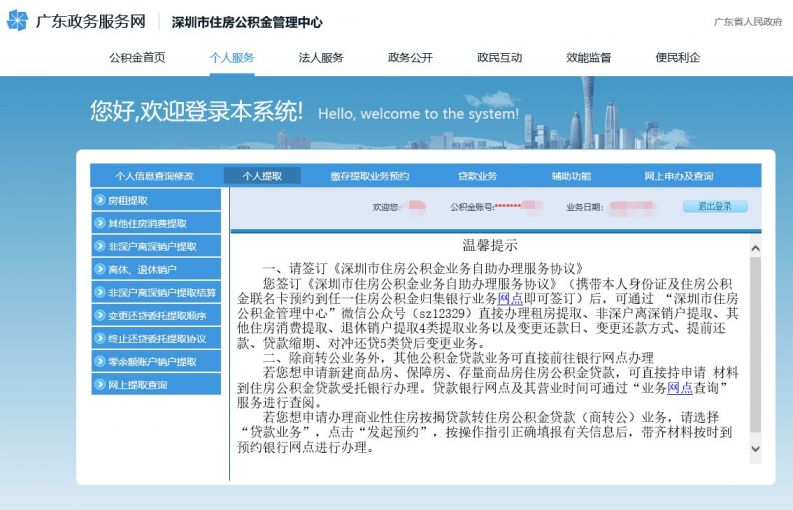The image size is (793, 510).
Task: Open the 公积金首页 navigation item
Action: click(137, 58)
